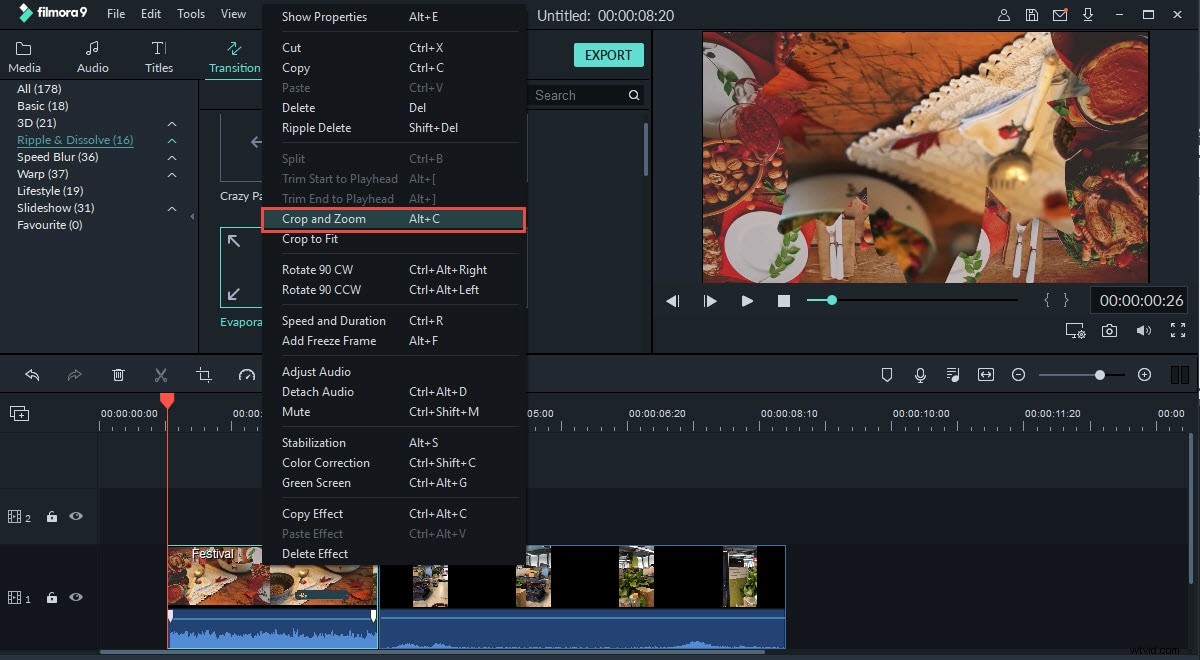Collapse the Warp category chevron
The width and height of the screenshot is (1200, 660).
[x=171, y=173]
